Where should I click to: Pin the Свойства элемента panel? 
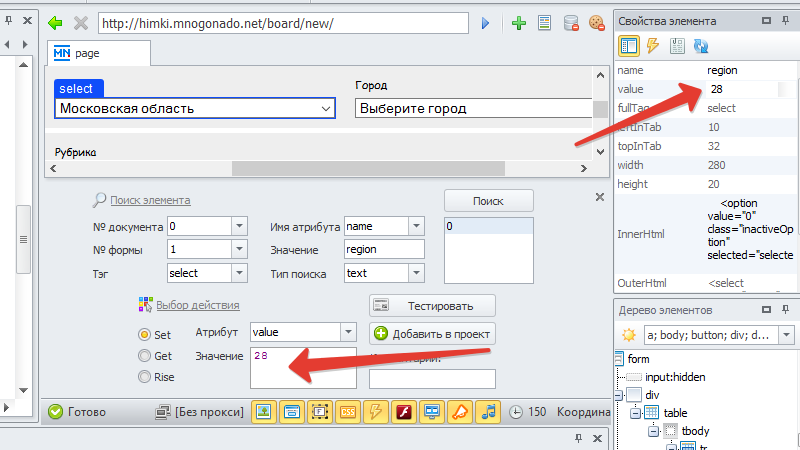click(786, 21)
